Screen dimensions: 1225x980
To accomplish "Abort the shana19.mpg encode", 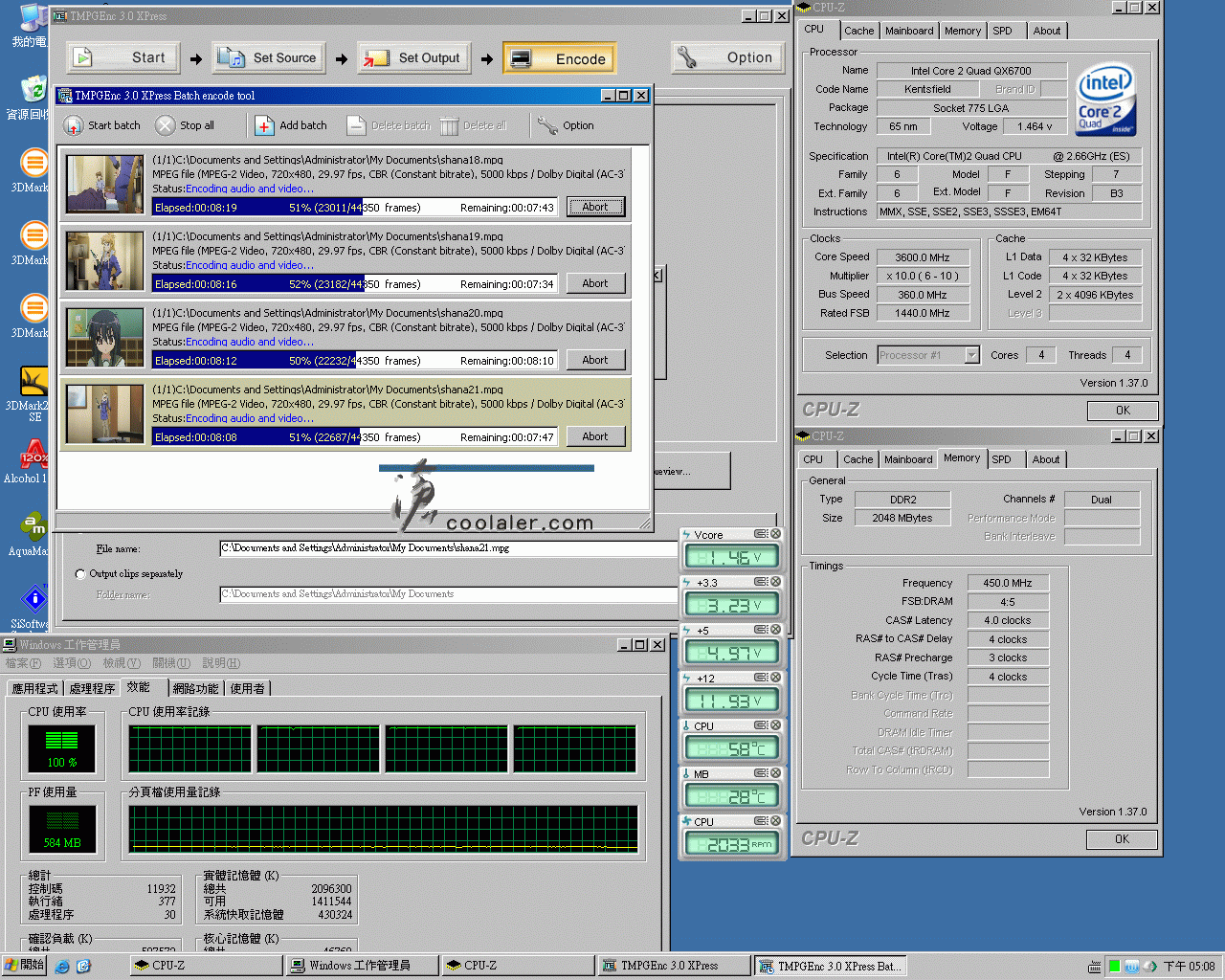I will point(595,283).
